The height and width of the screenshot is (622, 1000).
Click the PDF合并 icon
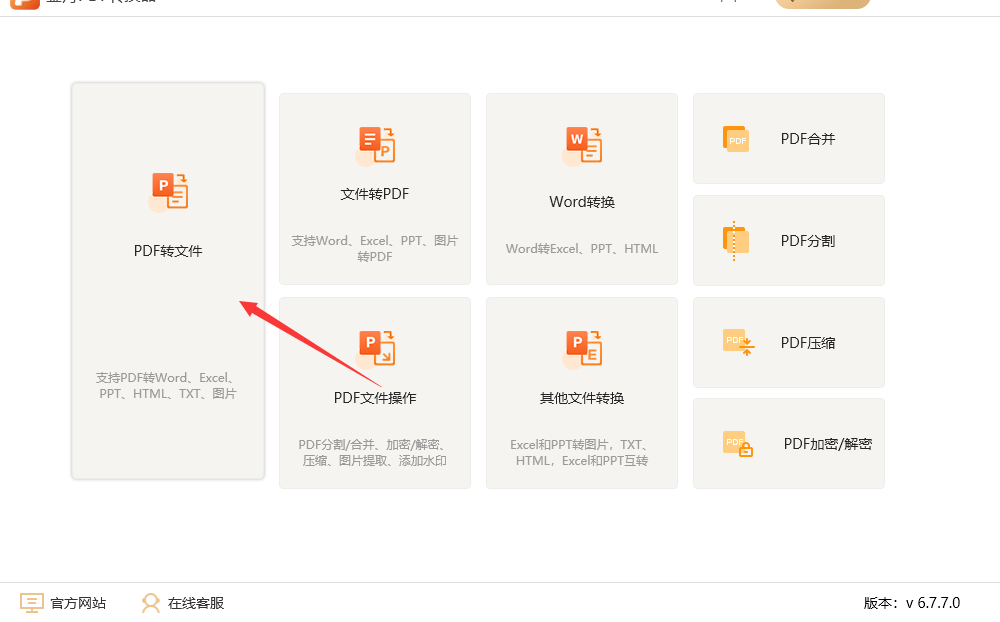tap(736, 139)
